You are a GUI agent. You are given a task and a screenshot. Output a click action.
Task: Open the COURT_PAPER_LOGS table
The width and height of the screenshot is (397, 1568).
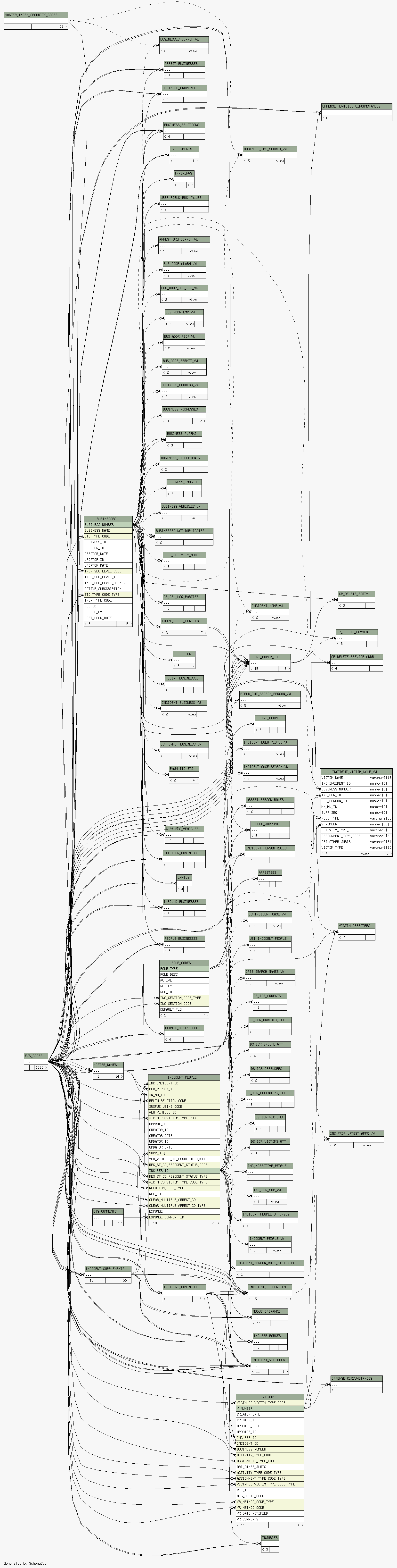tap(270, 657)
